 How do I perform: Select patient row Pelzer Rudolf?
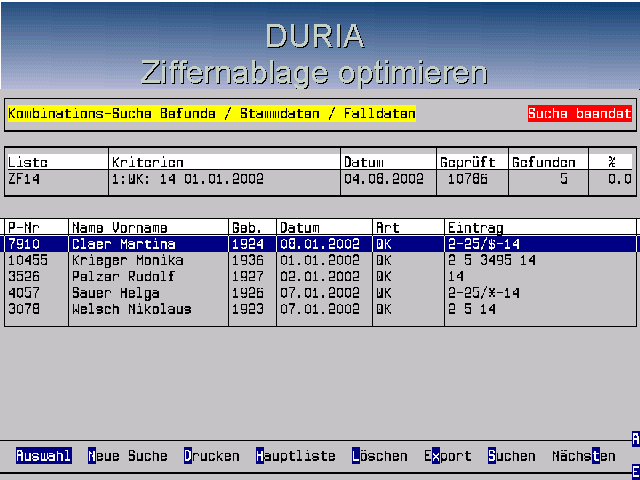coord(320,277)
